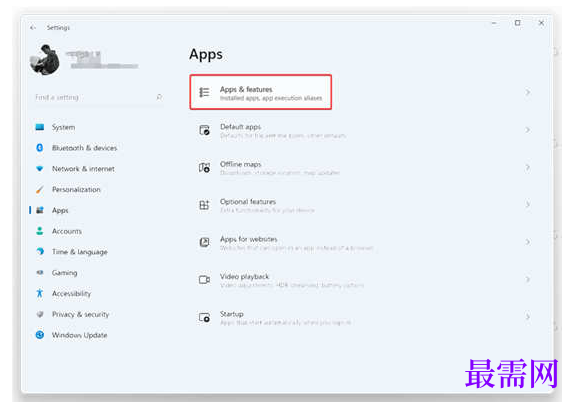The height and width of the screenshot is (405, 577).
Task: Click the Startup icon
Action: click(x=204, y=317)
